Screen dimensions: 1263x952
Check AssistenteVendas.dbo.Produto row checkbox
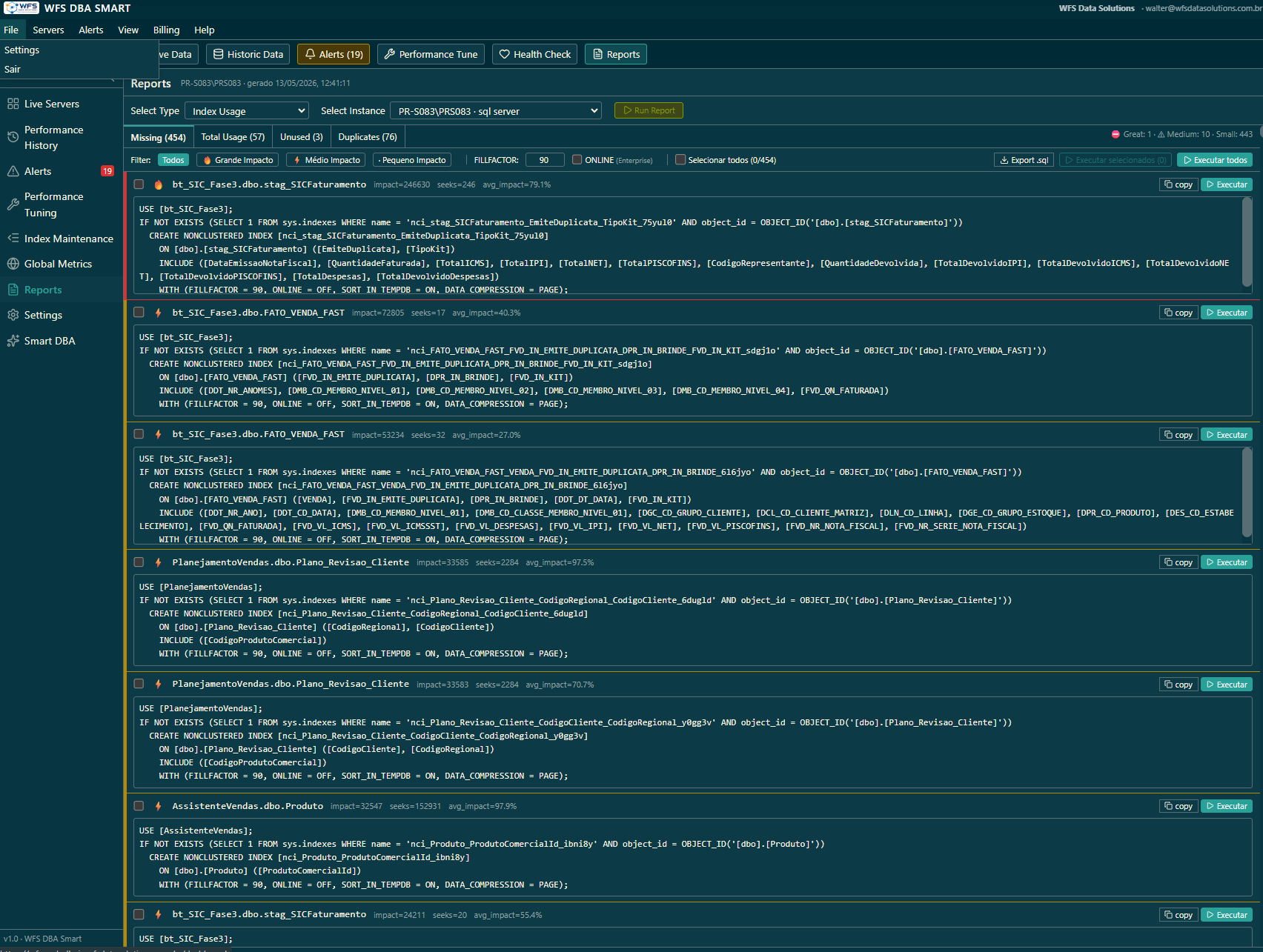coord(139,806)
